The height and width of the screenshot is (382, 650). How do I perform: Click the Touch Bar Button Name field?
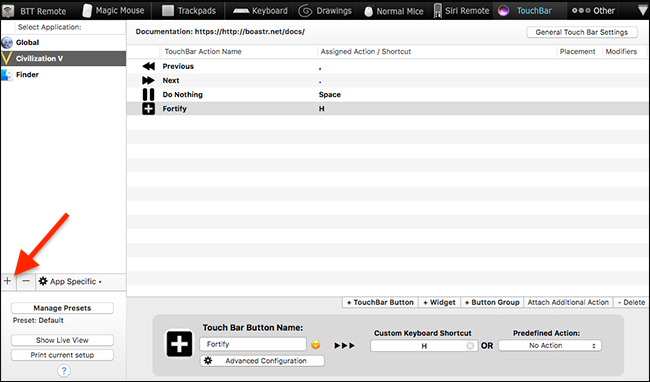253,344
